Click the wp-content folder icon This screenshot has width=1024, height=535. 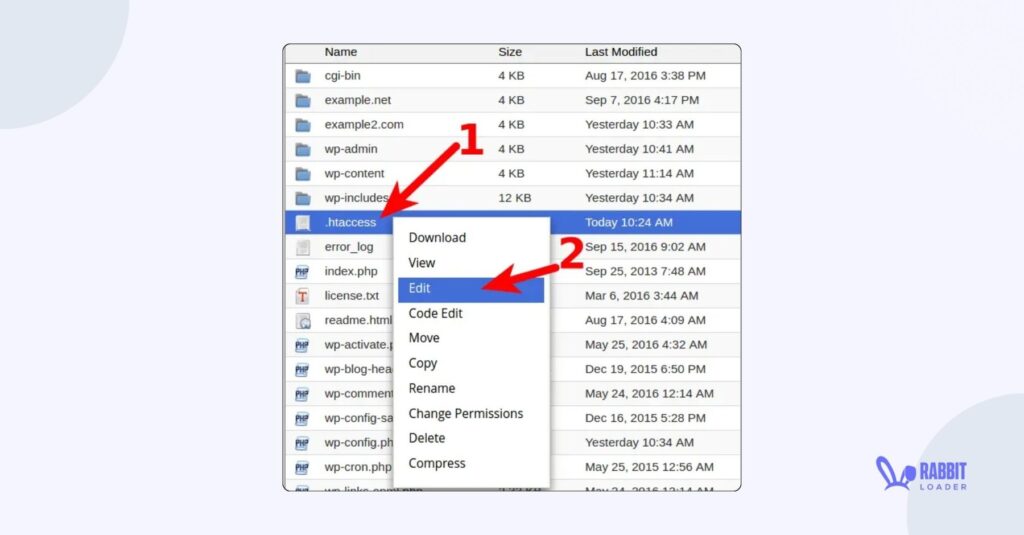(x=302, y=174)
